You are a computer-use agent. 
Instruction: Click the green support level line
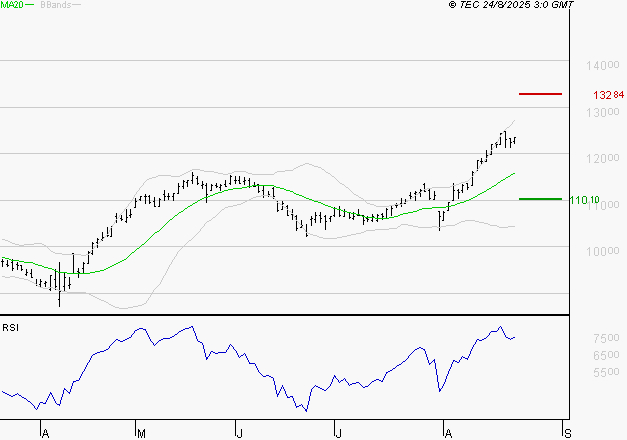tap(540, 199)
